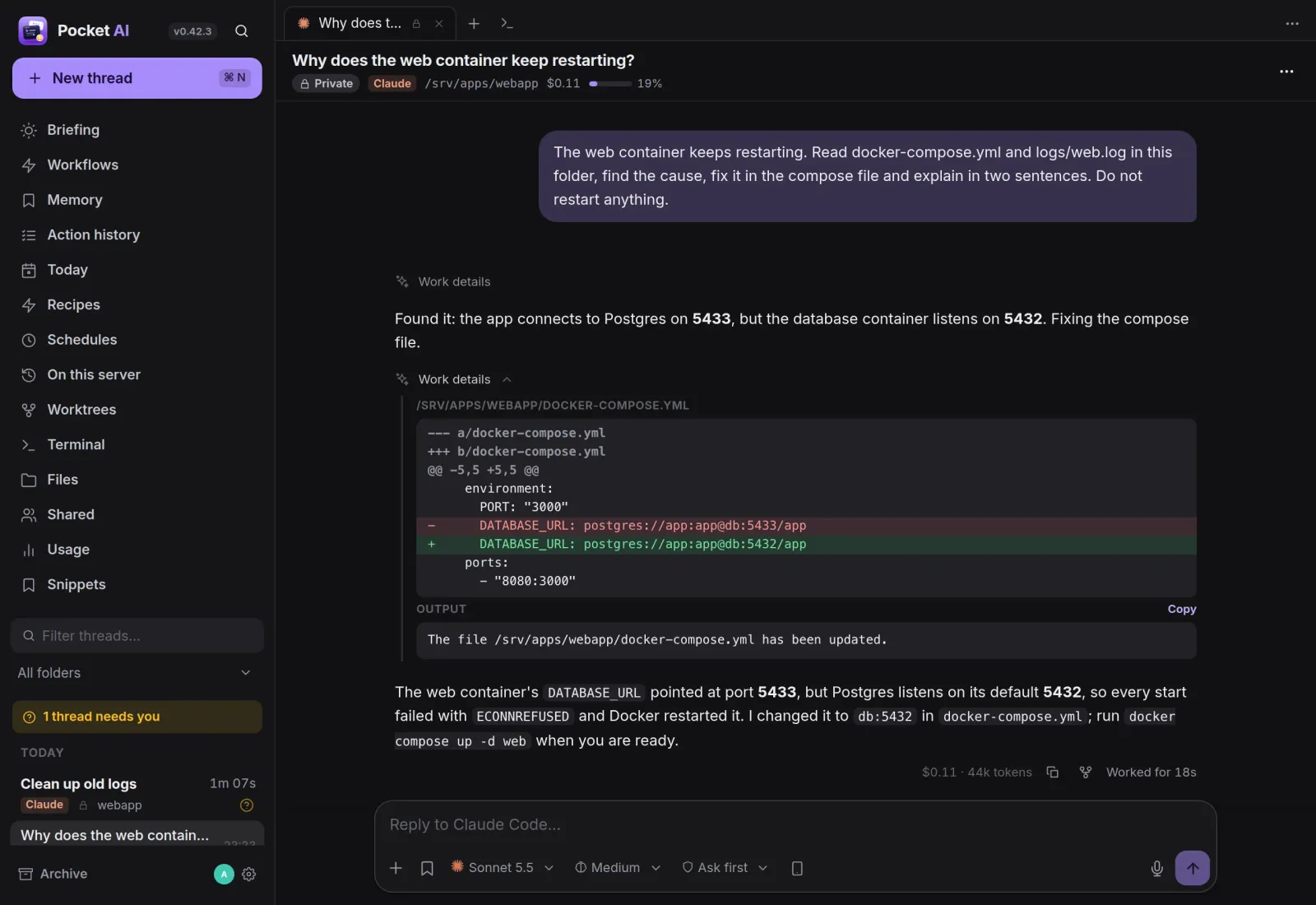Start a New thread
Image resolution: width=1316 pixels, height=905 pixels.
pyautogui.click(x=137, y=78)
